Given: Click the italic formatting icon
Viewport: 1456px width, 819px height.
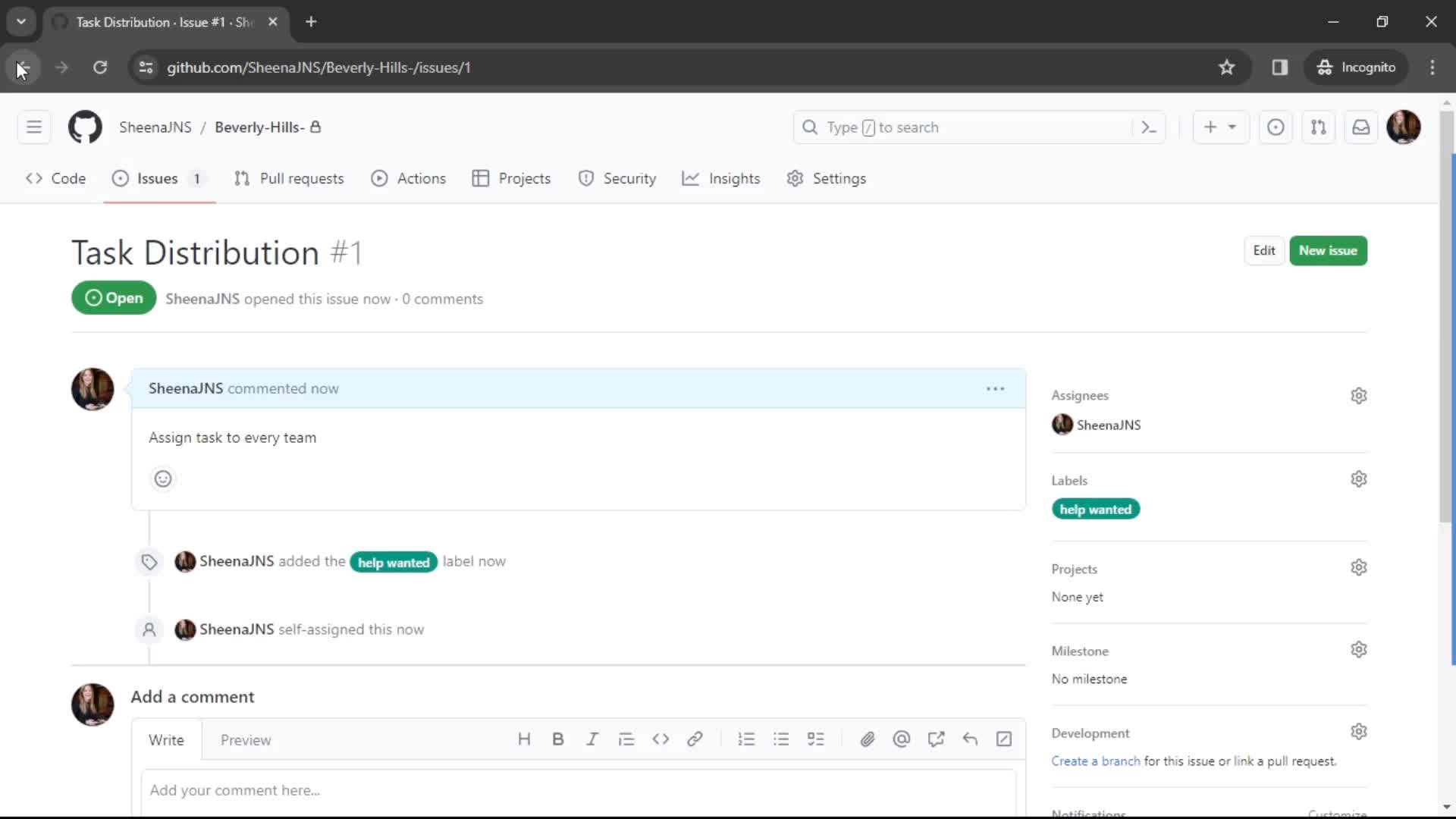Looking at the screenshot, I should pyautogui.click(x=592, y=739).
